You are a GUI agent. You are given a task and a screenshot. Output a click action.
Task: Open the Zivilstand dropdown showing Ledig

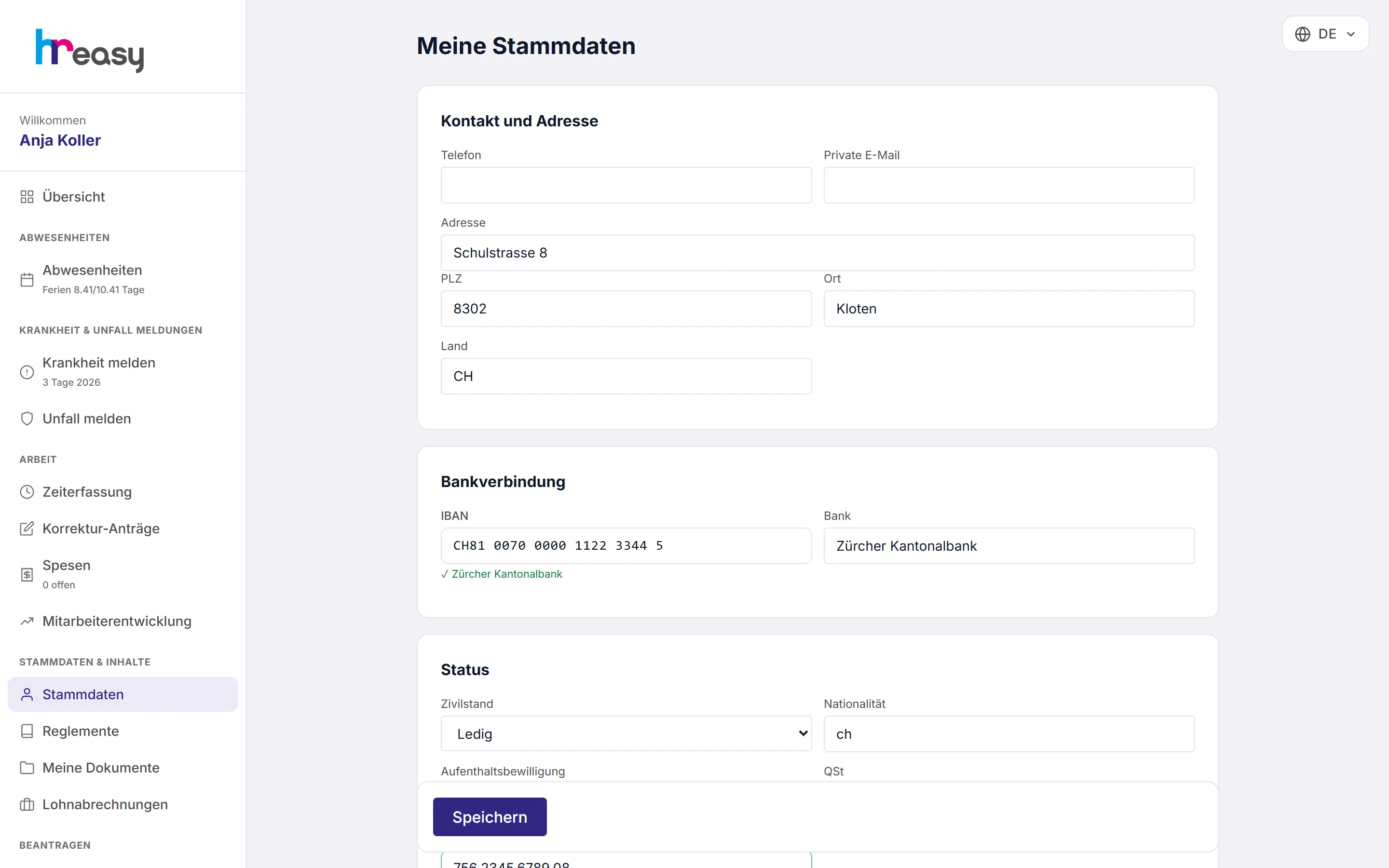[x=626, y=733]
